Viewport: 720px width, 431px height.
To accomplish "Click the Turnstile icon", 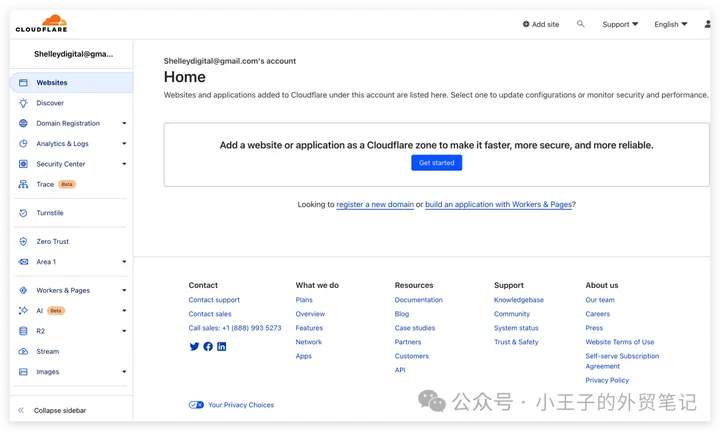I will (23, 213).
